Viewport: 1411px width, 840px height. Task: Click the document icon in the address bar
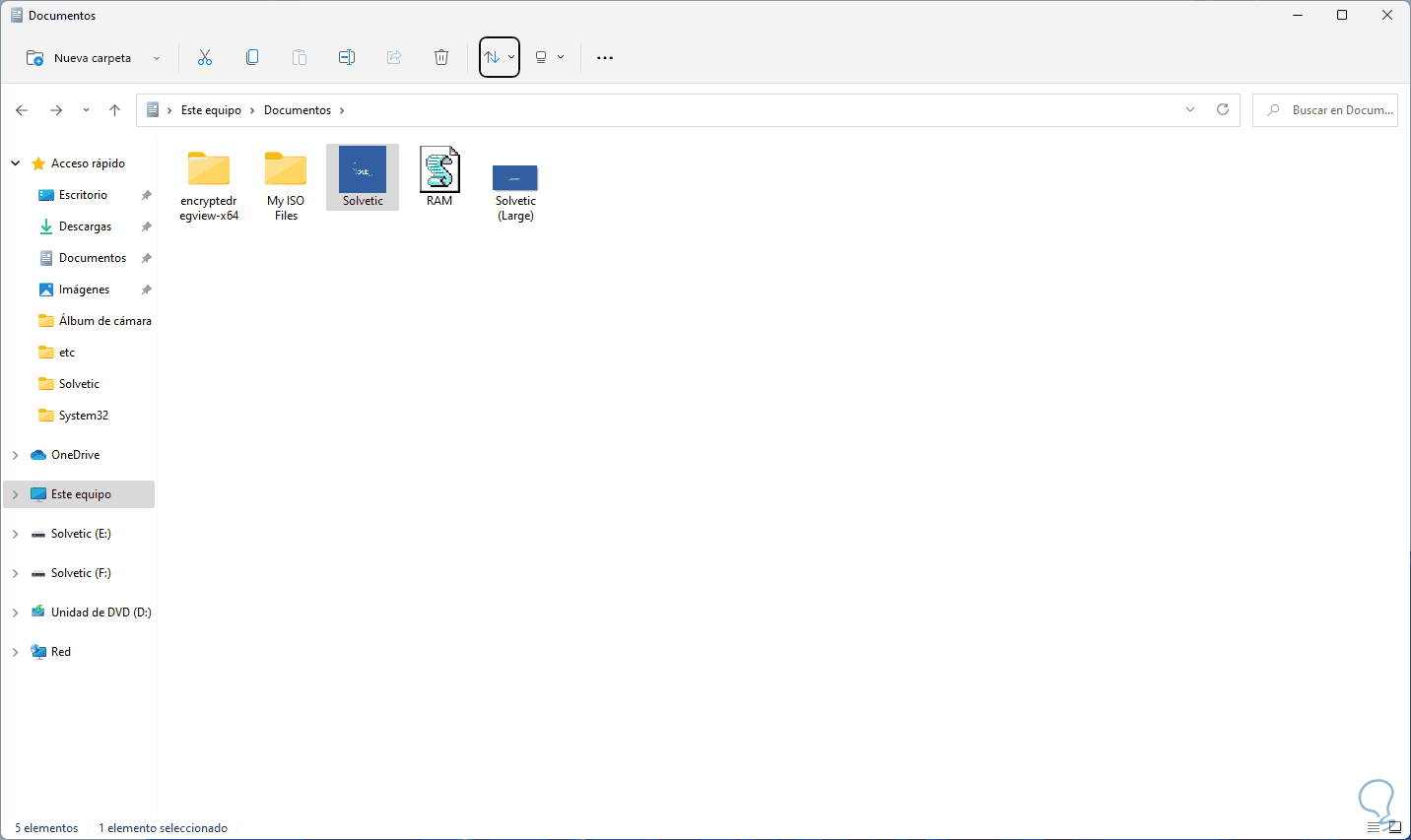[153, 110]
